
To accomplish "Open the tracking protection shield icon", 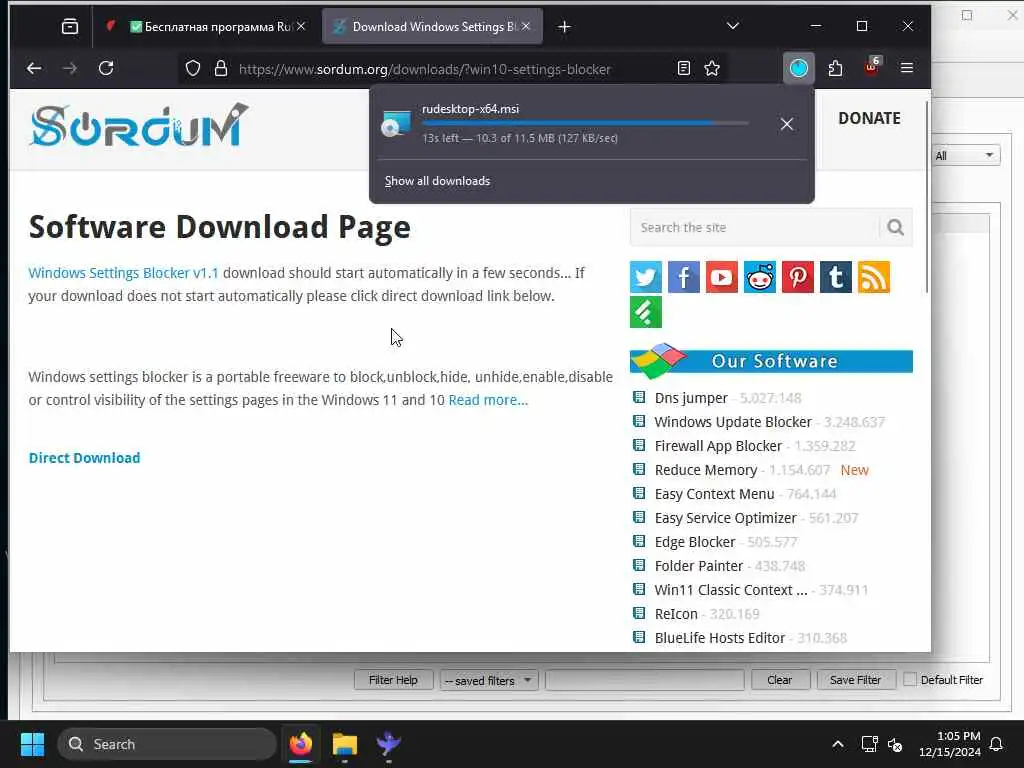I will pos(193,69).
